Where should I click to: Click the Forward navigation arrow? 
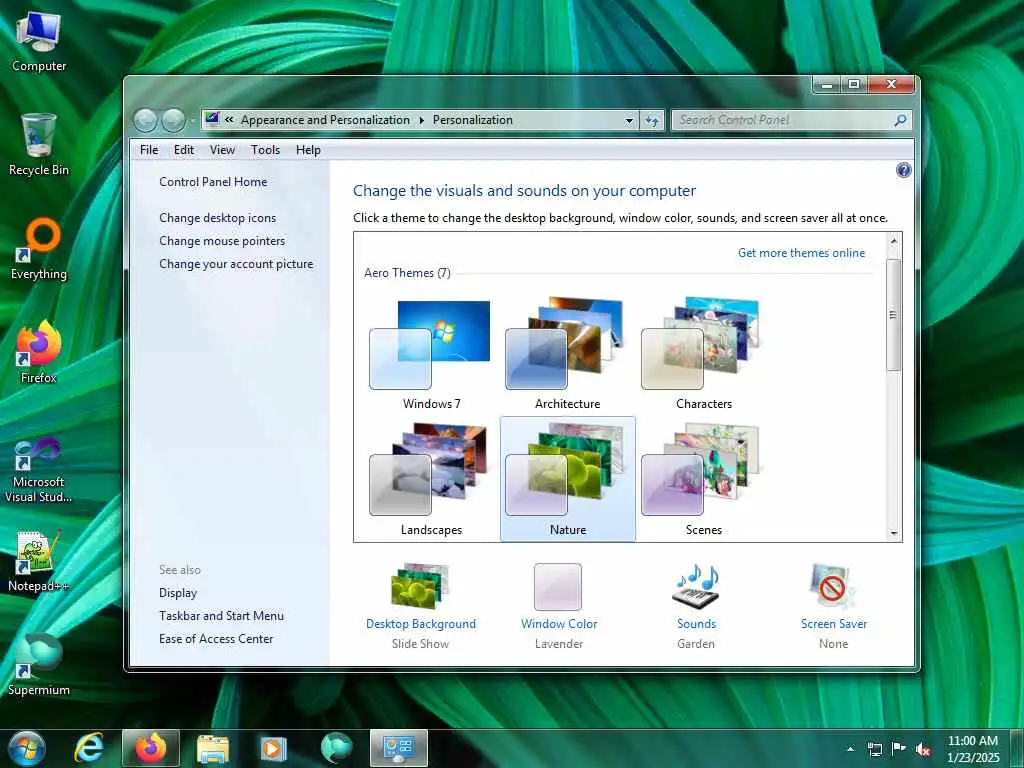click(173, 120)
